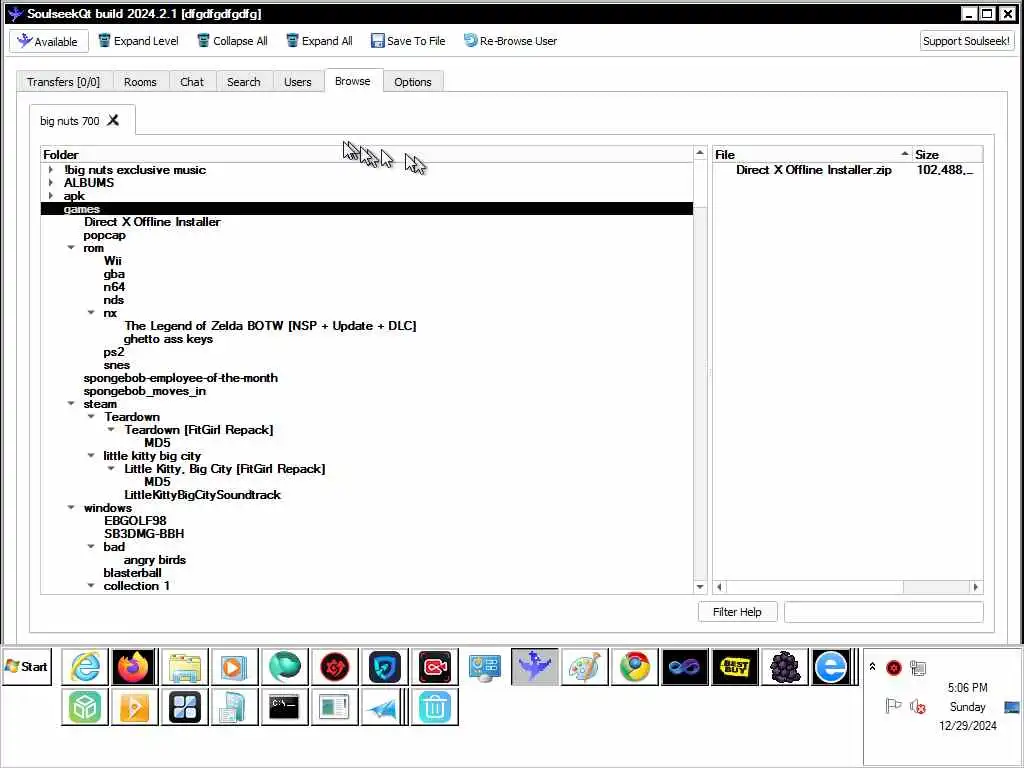Sort files by the Size column header
This screenshot has height=768, width=1024.
coord(947,155)
